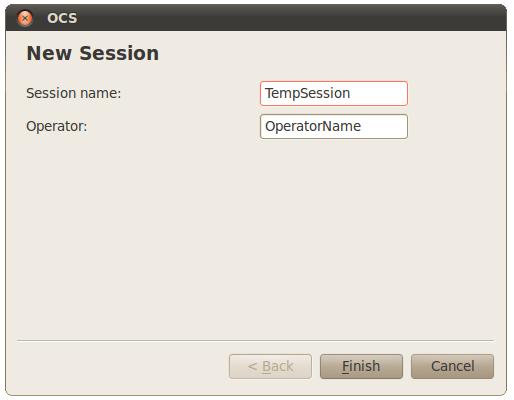Click the disabled Back button

click(x=270, y=366)
